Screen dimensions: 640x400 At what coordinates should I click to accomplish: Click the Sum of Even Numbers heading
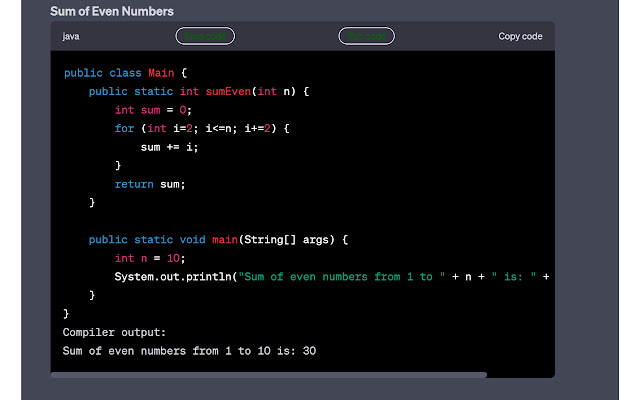point(112,11)
